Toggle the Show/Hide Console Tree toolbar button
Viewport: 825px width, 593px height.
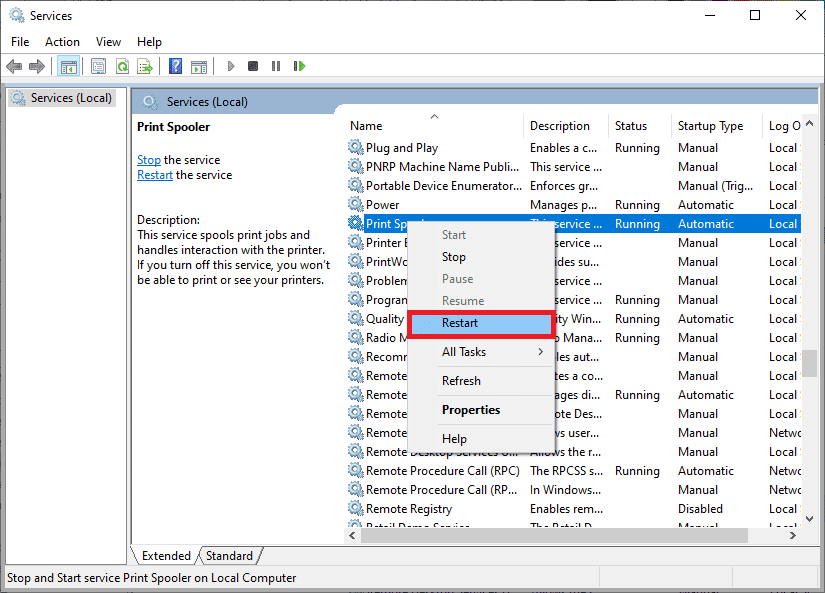click(68, 66)
